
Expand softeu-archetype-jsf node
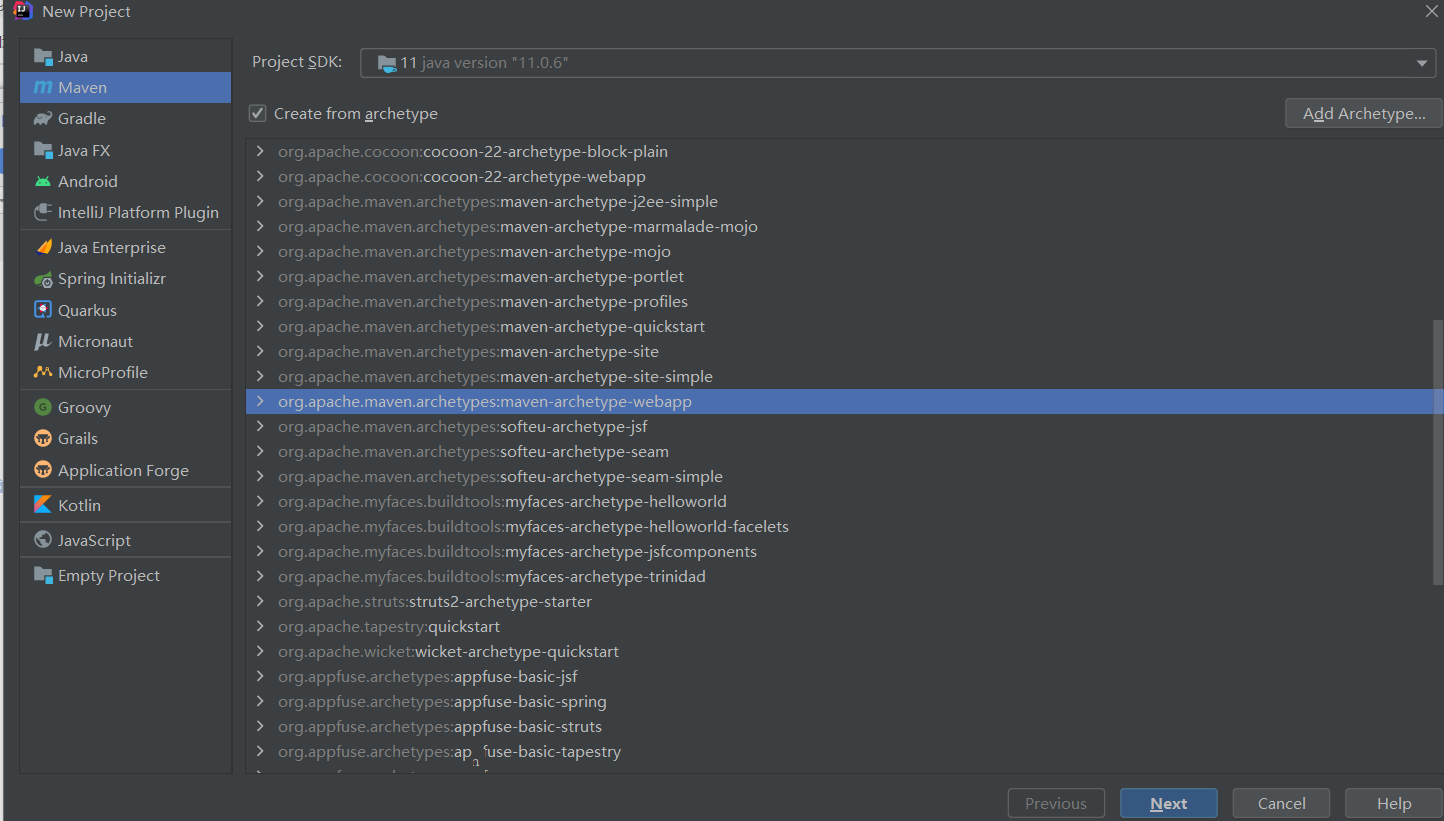click(260, 427)
